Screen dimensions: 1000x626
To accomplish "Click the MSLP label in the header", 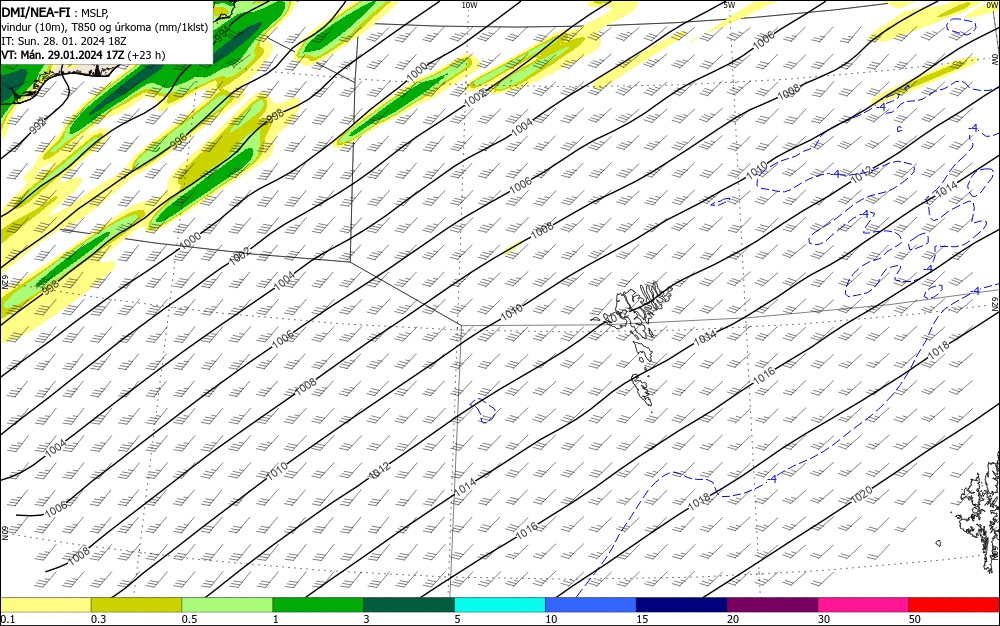I will 95,13.
